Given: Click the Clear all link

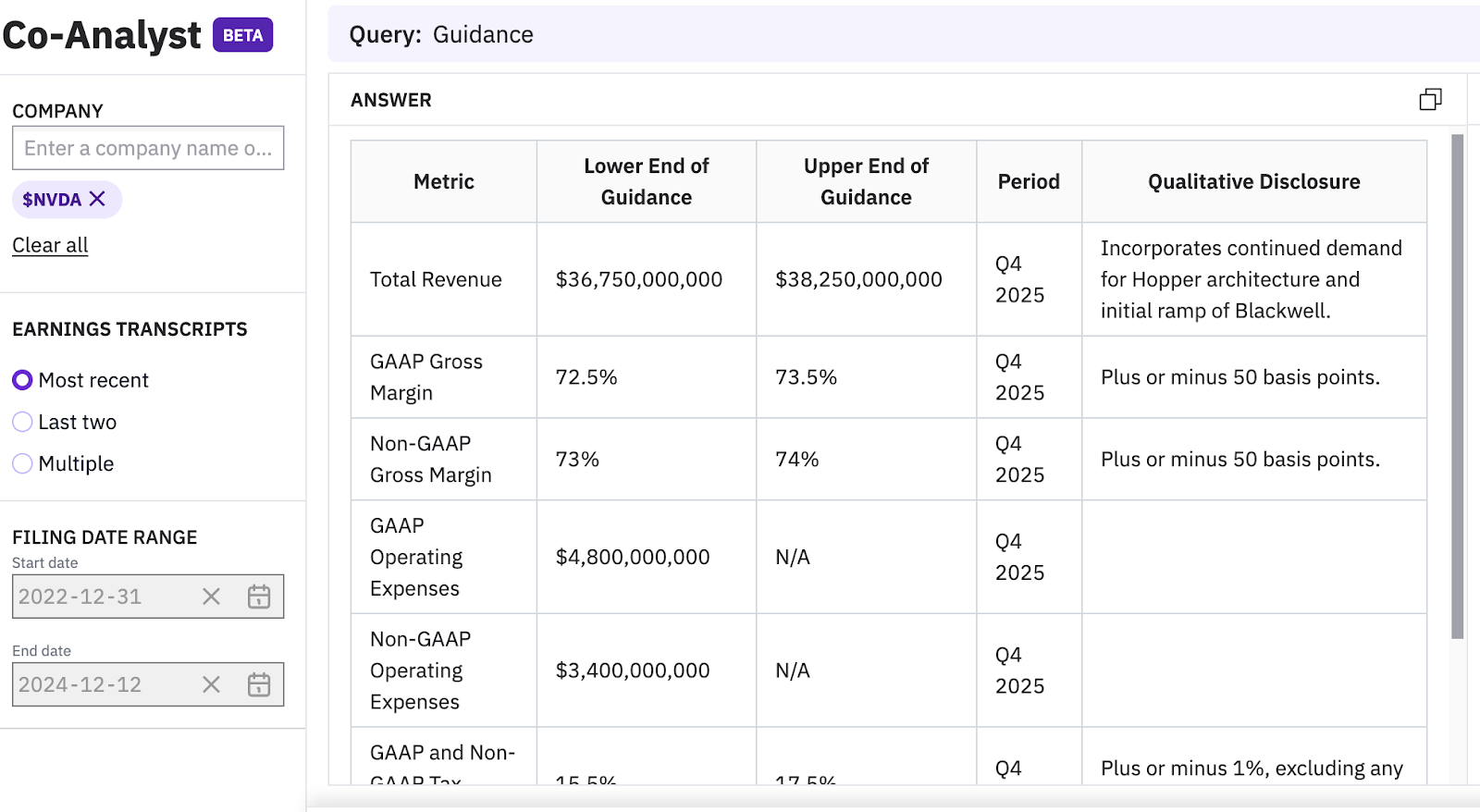Looking at the screenshot, I should click(x=50, y=245).
